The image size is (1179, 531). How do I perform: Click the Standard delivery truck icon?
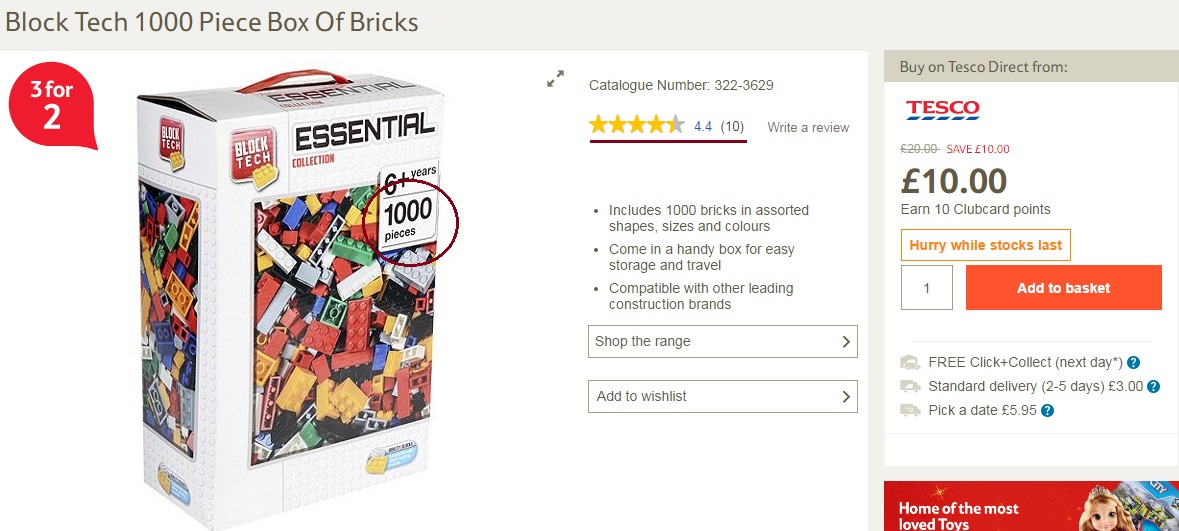coord(910,387)
